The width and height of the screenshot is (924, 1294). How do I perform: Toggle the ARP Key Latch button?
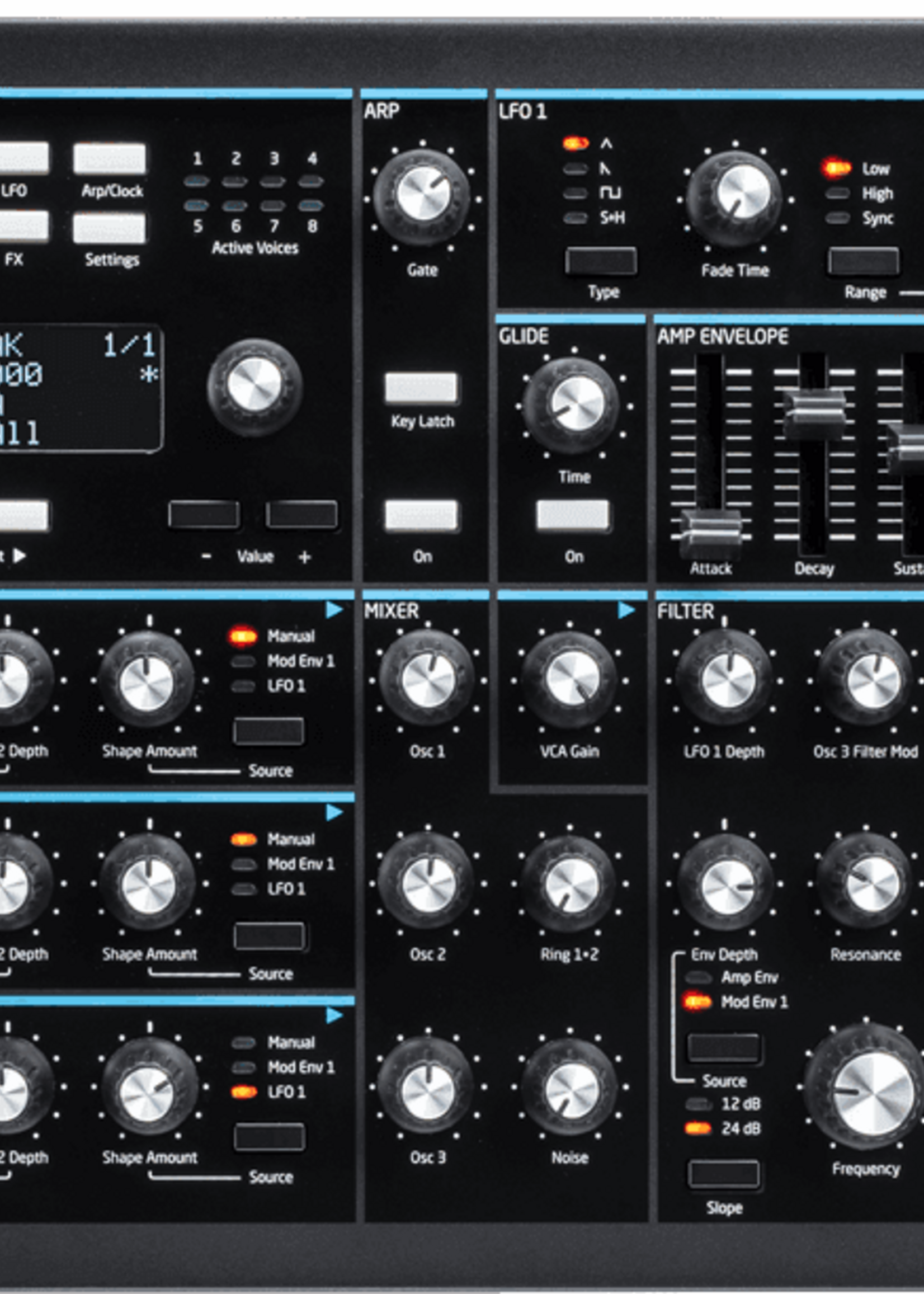pos(421,388)
